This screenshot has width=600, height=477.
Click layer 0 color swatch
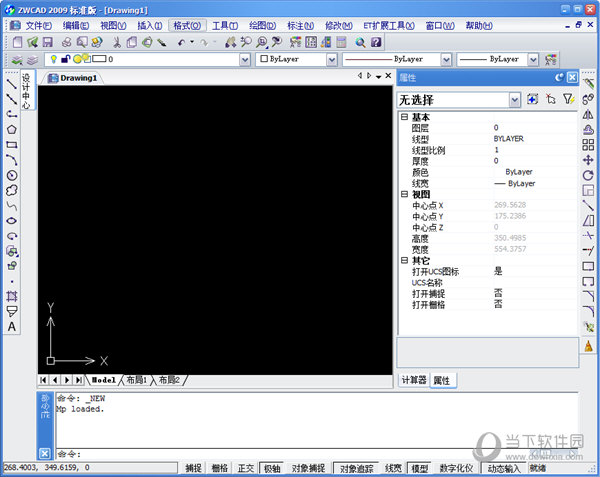[99, 59]
